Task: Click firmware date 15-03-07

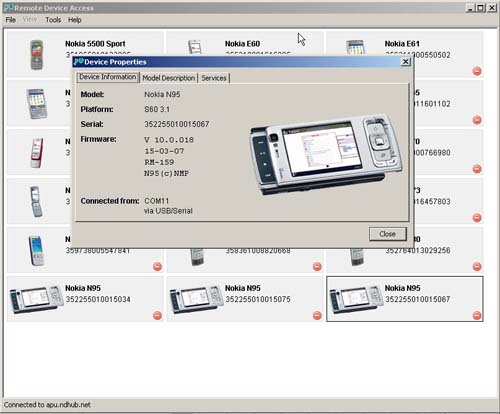Action: [164, 151]
